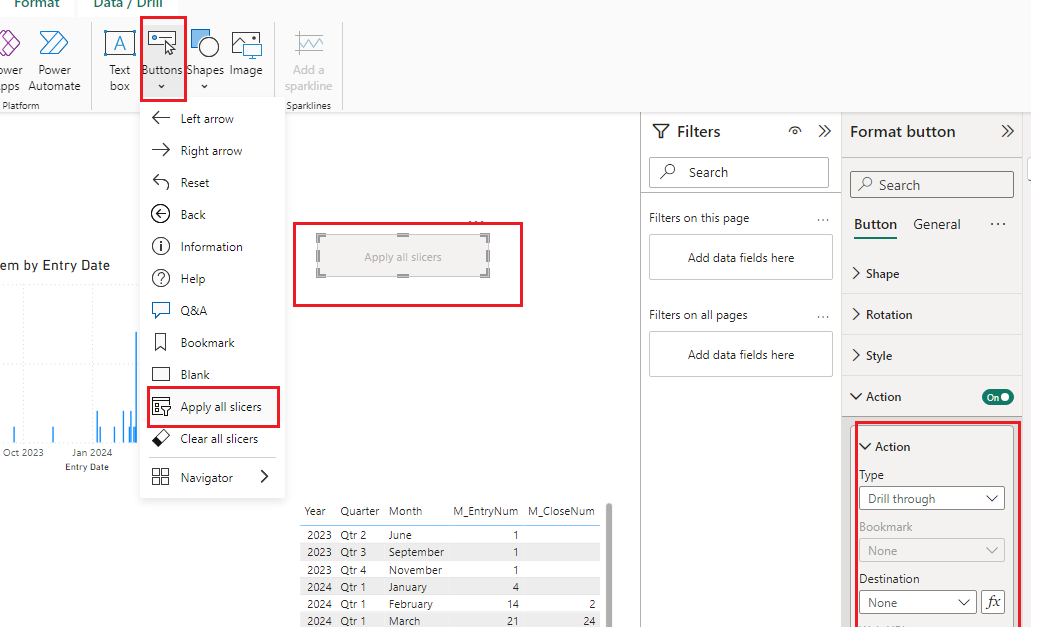Viewport: 1046px width, 627px height.
Task: Select Q&A button option
Action: pos(212,311)
